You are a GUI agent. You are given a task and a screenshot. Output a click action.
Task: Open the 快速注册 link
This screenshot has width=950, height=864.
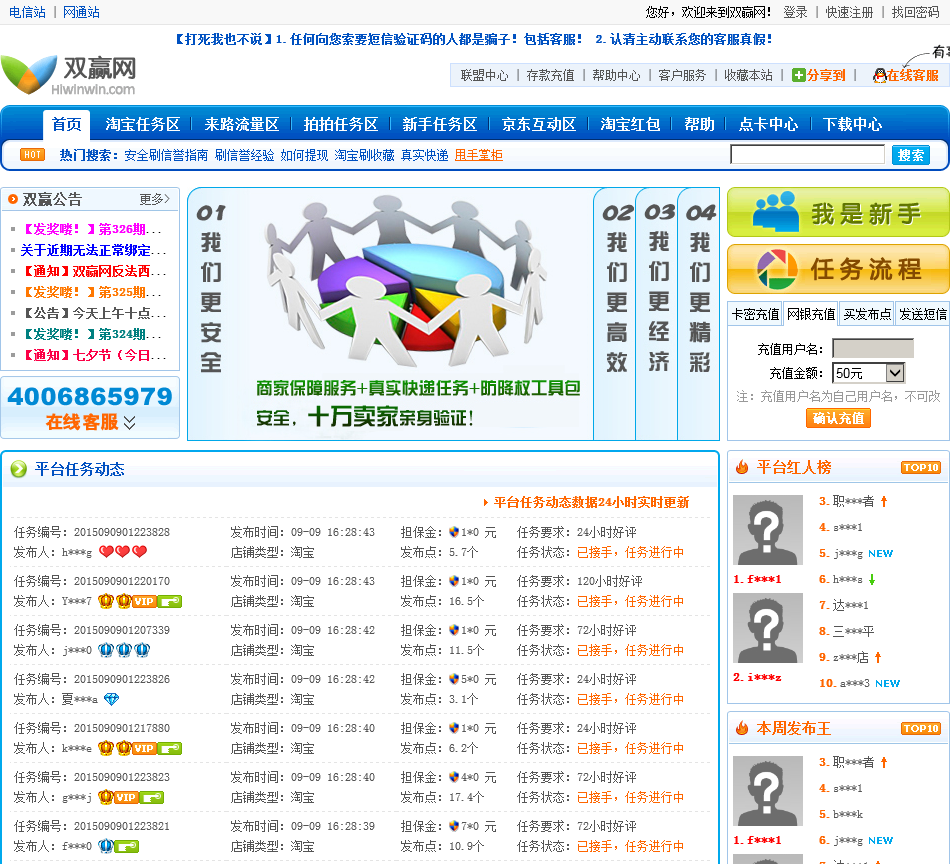coord(849,12)
